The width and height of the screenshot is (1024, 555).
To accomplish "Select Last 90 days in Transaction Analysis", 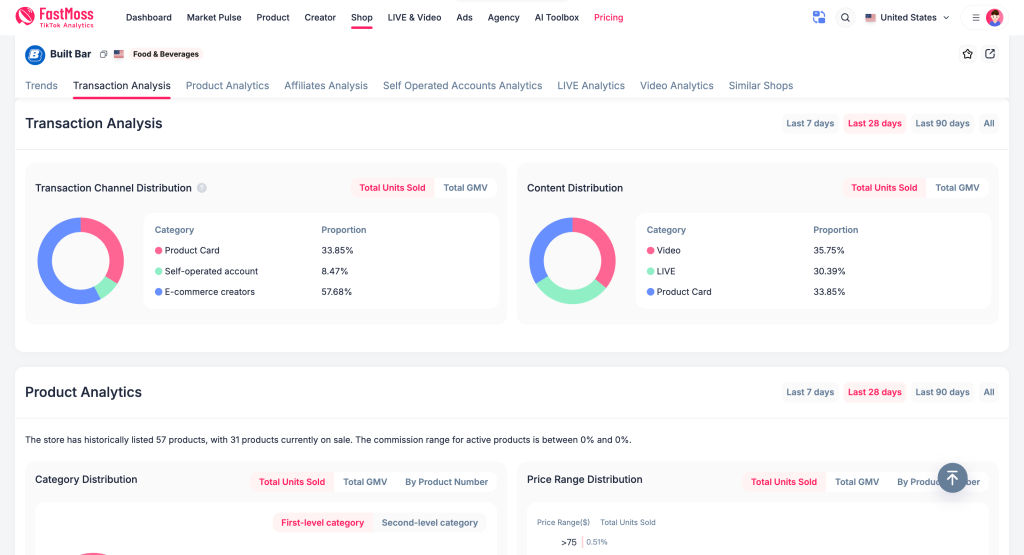I will click(x=942, y=123).
